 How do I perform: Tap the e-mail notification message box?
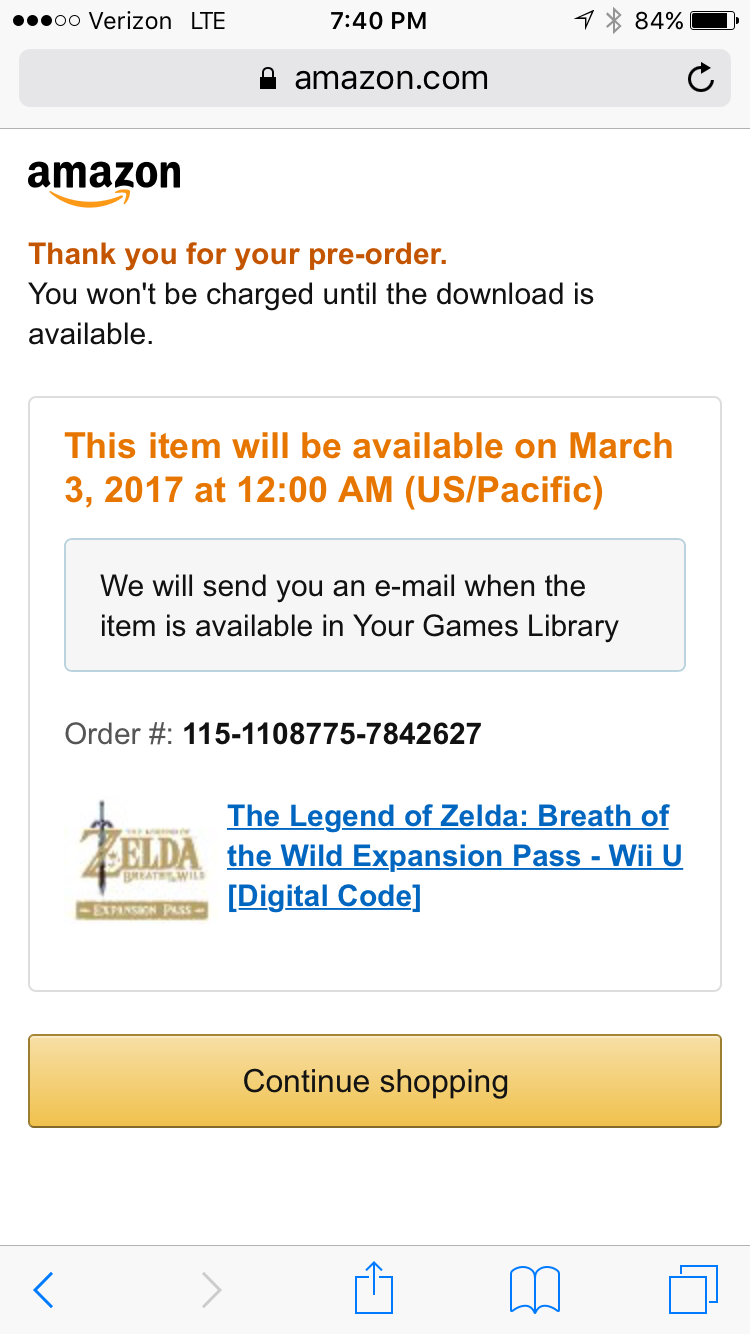click(x=374, y=606)
